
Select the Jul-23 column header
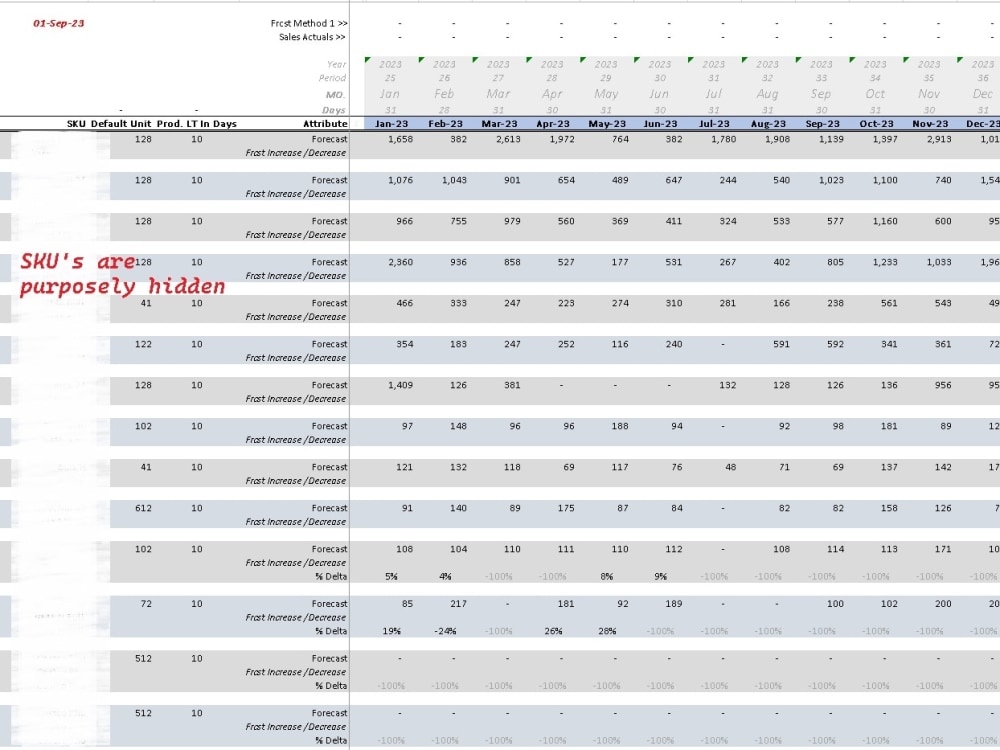[714, 124]
